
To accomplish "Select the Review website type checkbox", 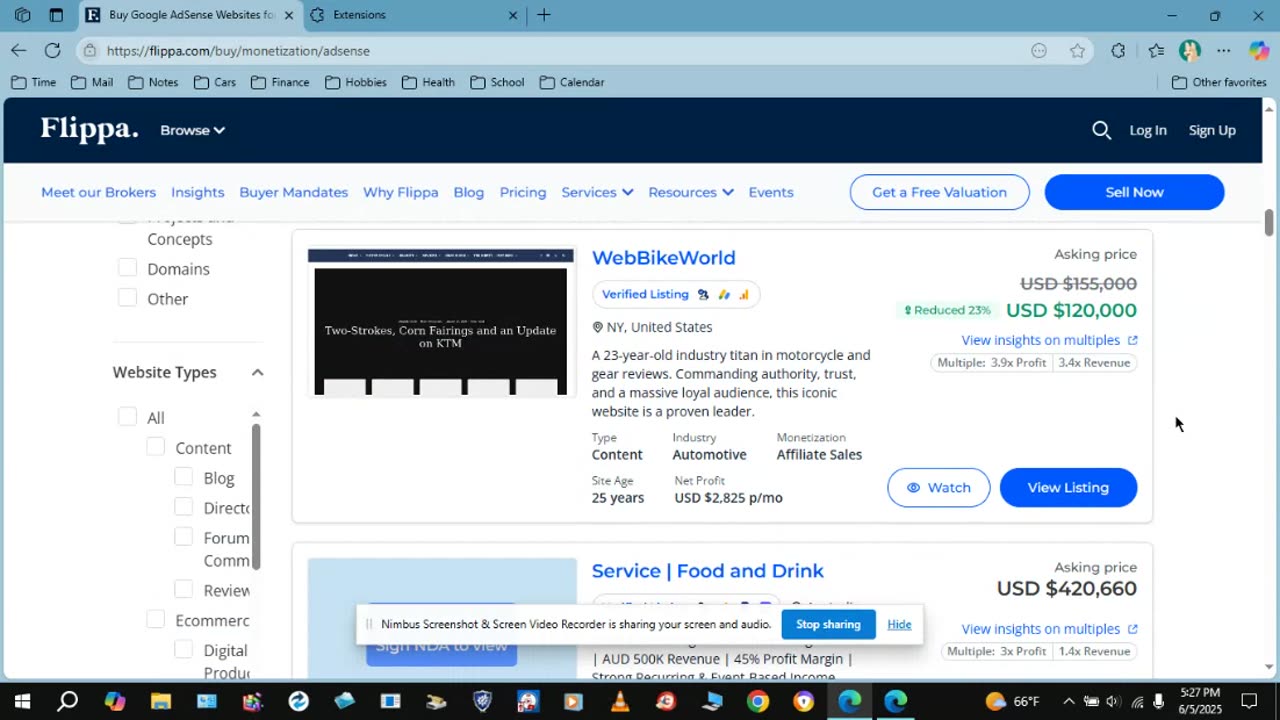I will point(183,588).
